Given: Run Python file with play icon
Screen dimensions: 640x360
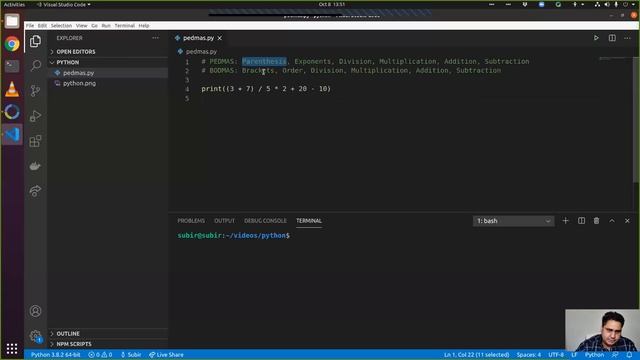Looking at the screenshot, I should pos(596,38).
